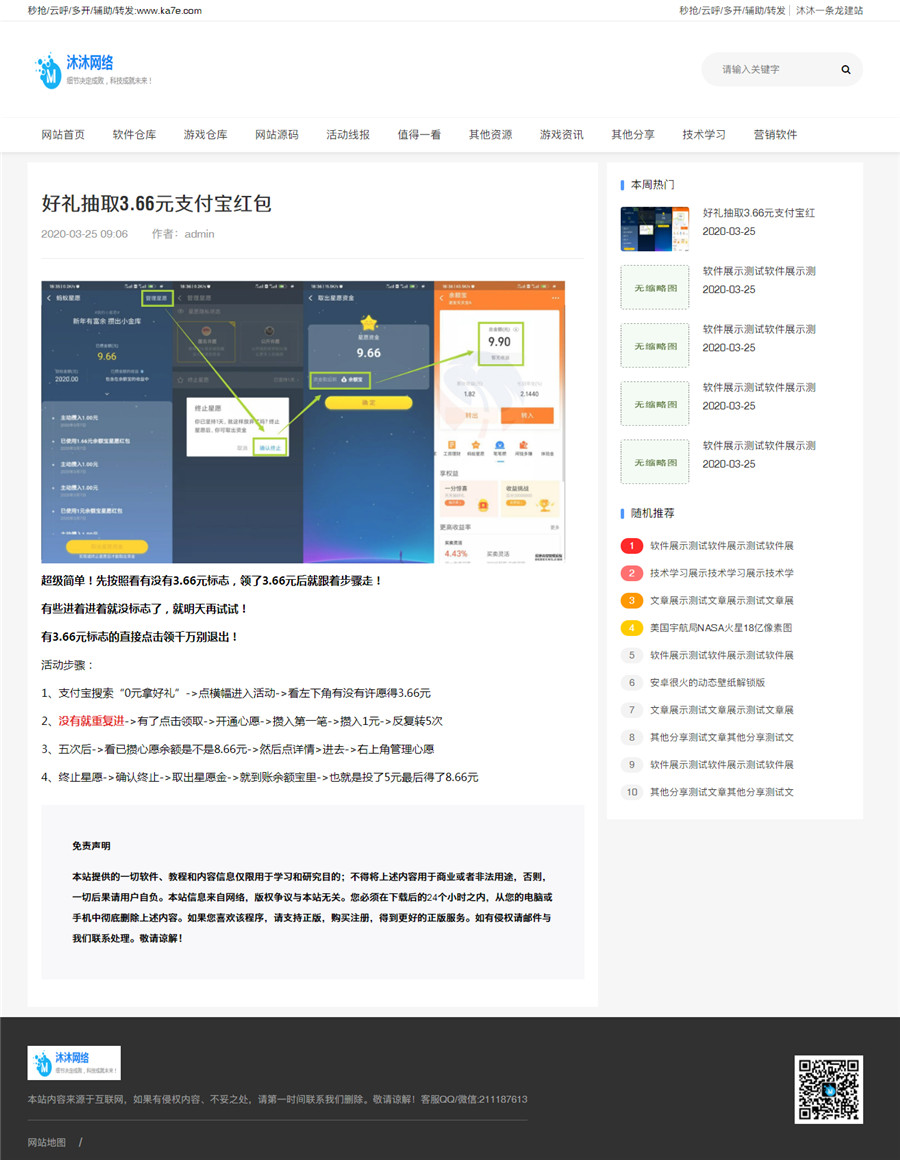The image size is (900, 1160).
Task: Open 网站源码 navigation item
Action: tap(277, 135)
